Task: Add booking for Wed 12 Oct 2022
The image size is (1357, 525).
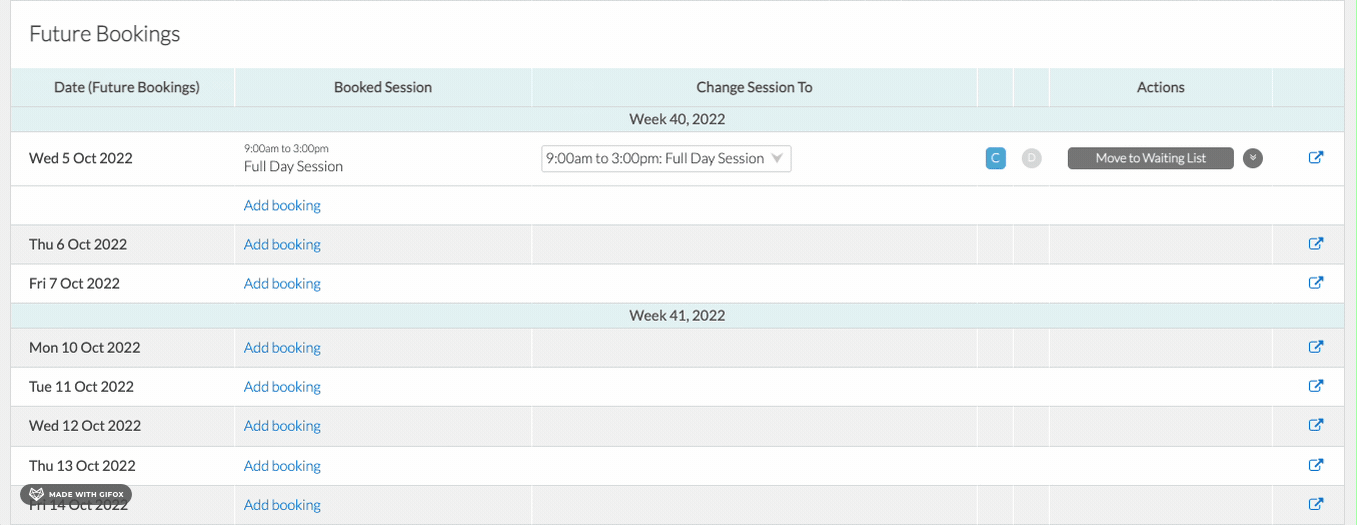Action: [282, 426]
